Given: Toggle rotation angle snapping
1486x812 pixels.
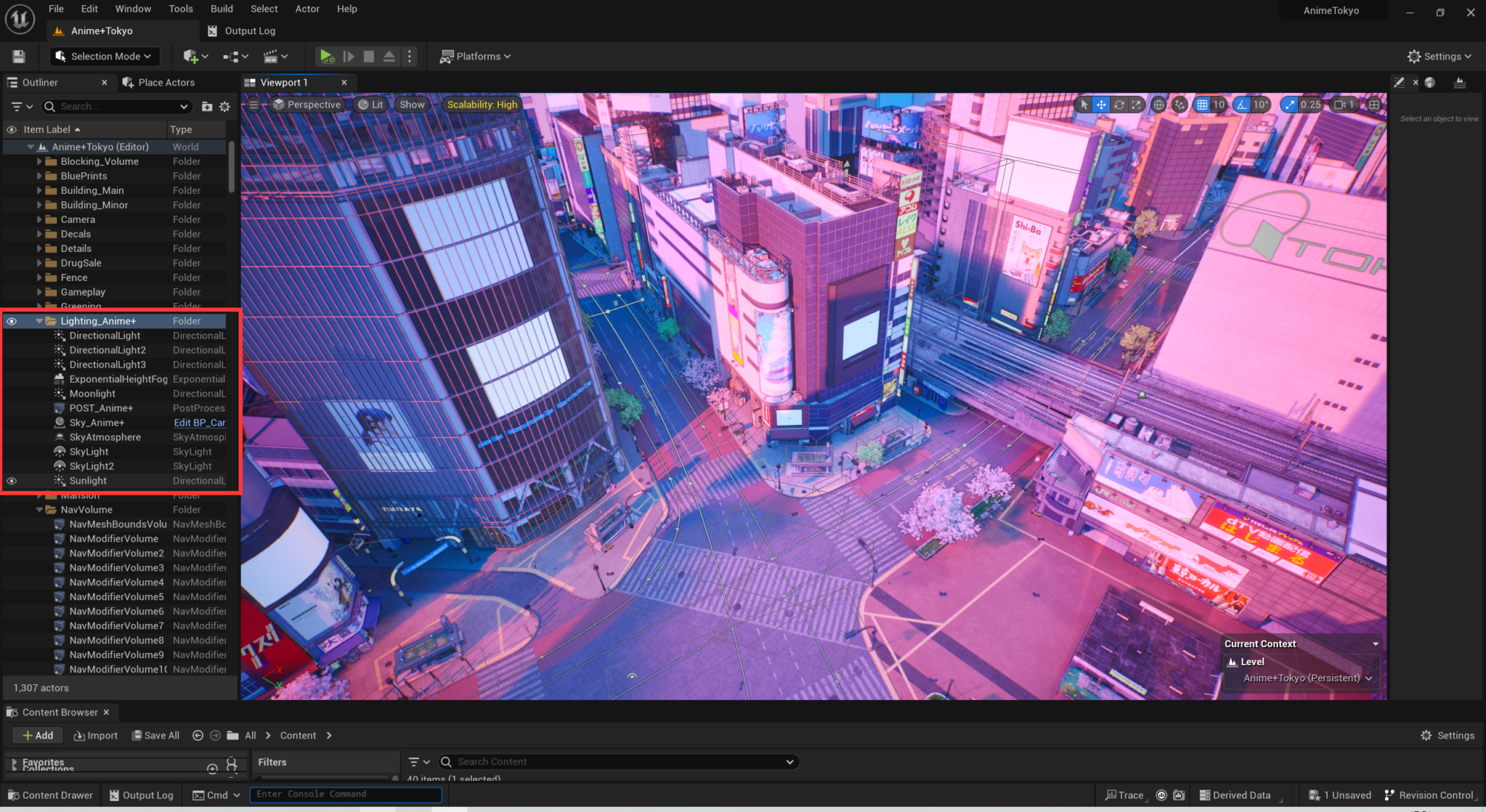Looking at the screenshot, I should [x=1242, y=105].
